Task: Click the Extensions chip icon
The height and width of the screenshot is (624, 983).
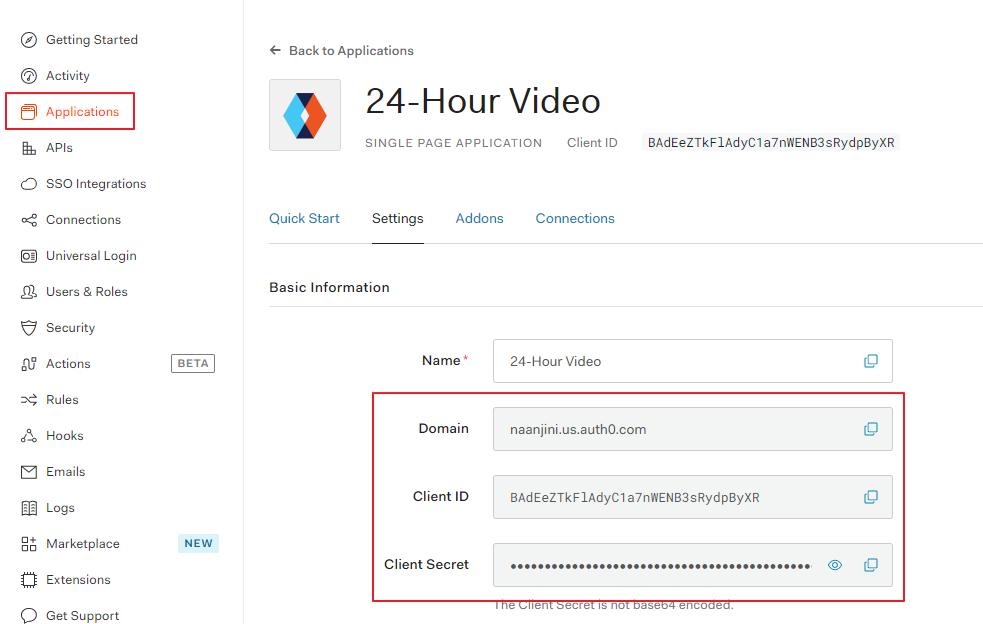Action: click(x=29, y=580)
